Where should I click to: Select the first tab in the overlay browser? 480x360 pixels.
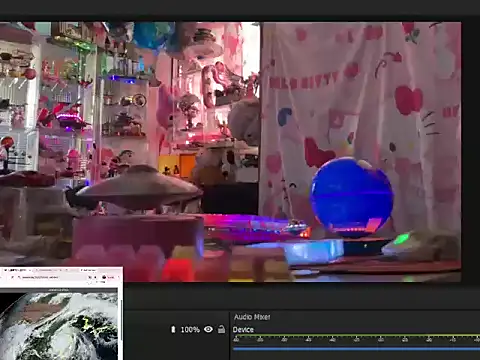pos(17,270)
